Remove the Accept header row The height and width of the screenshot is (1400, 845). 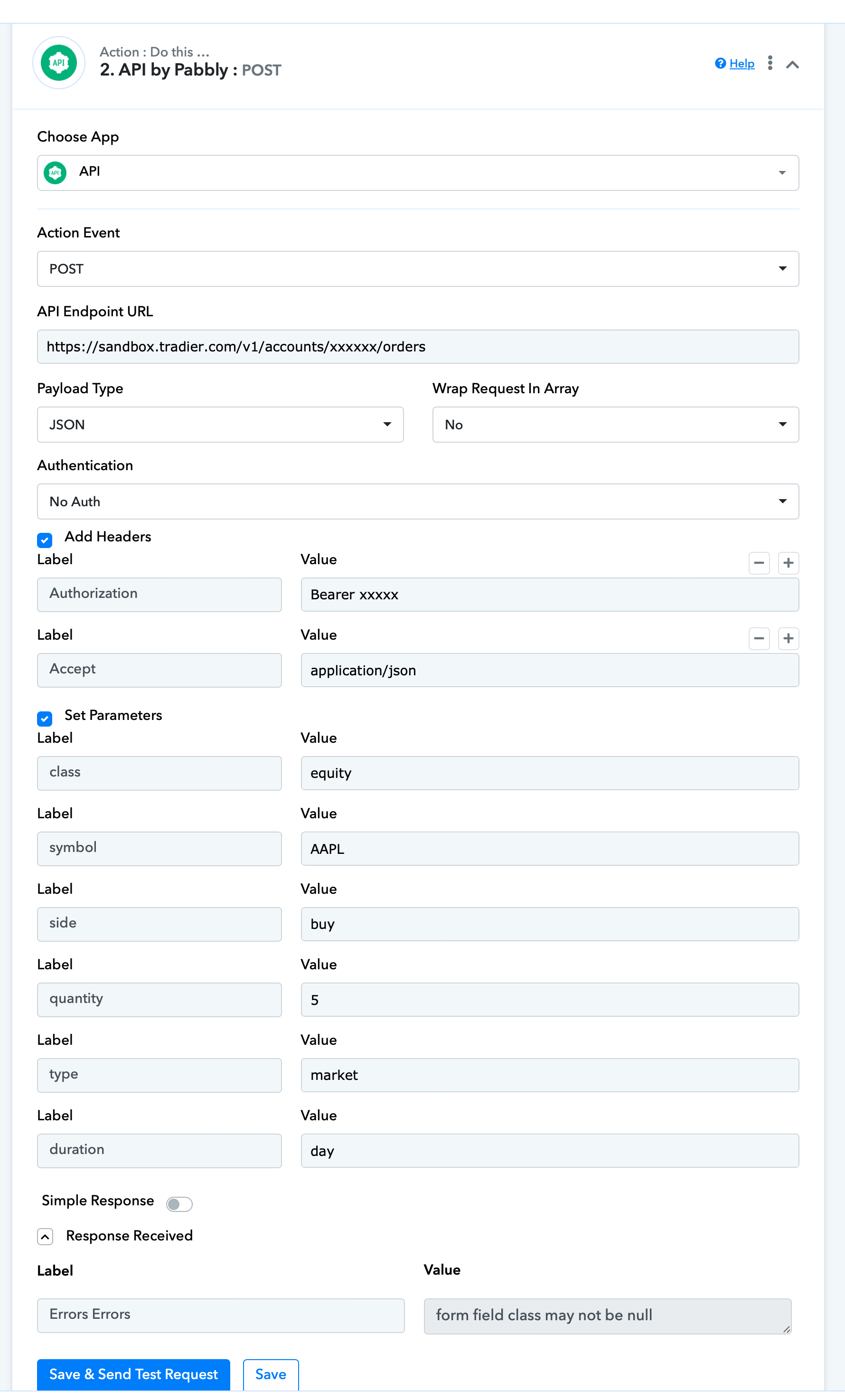click(x=759, y=639)
